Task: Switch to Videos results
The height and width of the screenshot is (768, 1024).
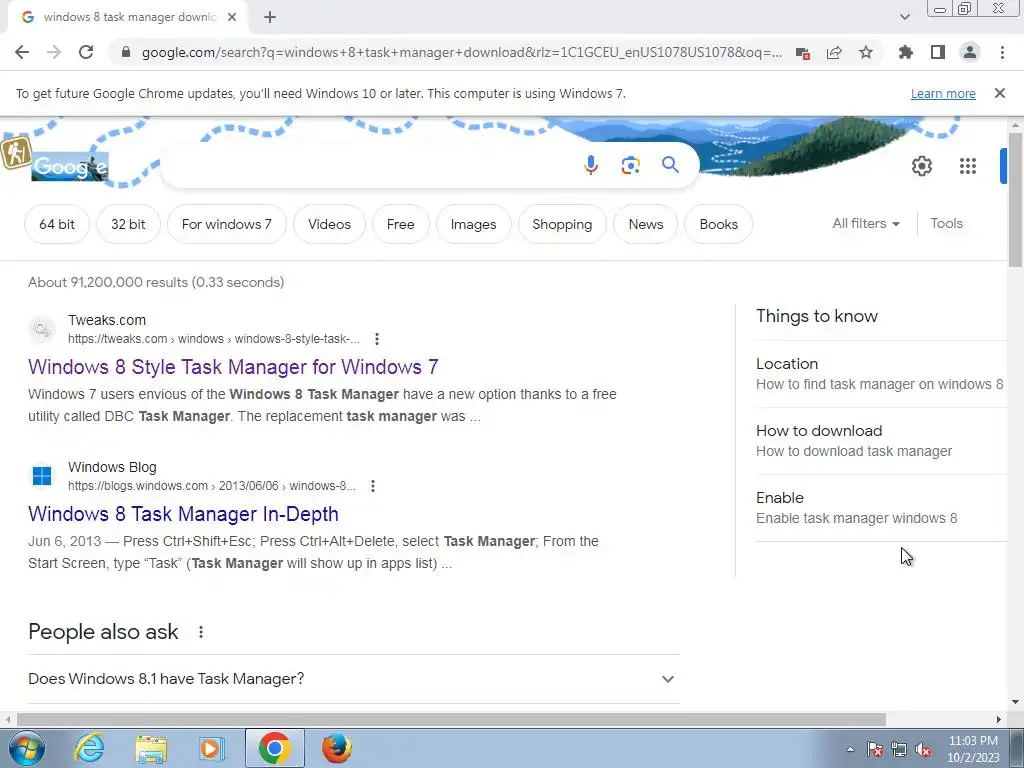Action: [x=329, y=224]
